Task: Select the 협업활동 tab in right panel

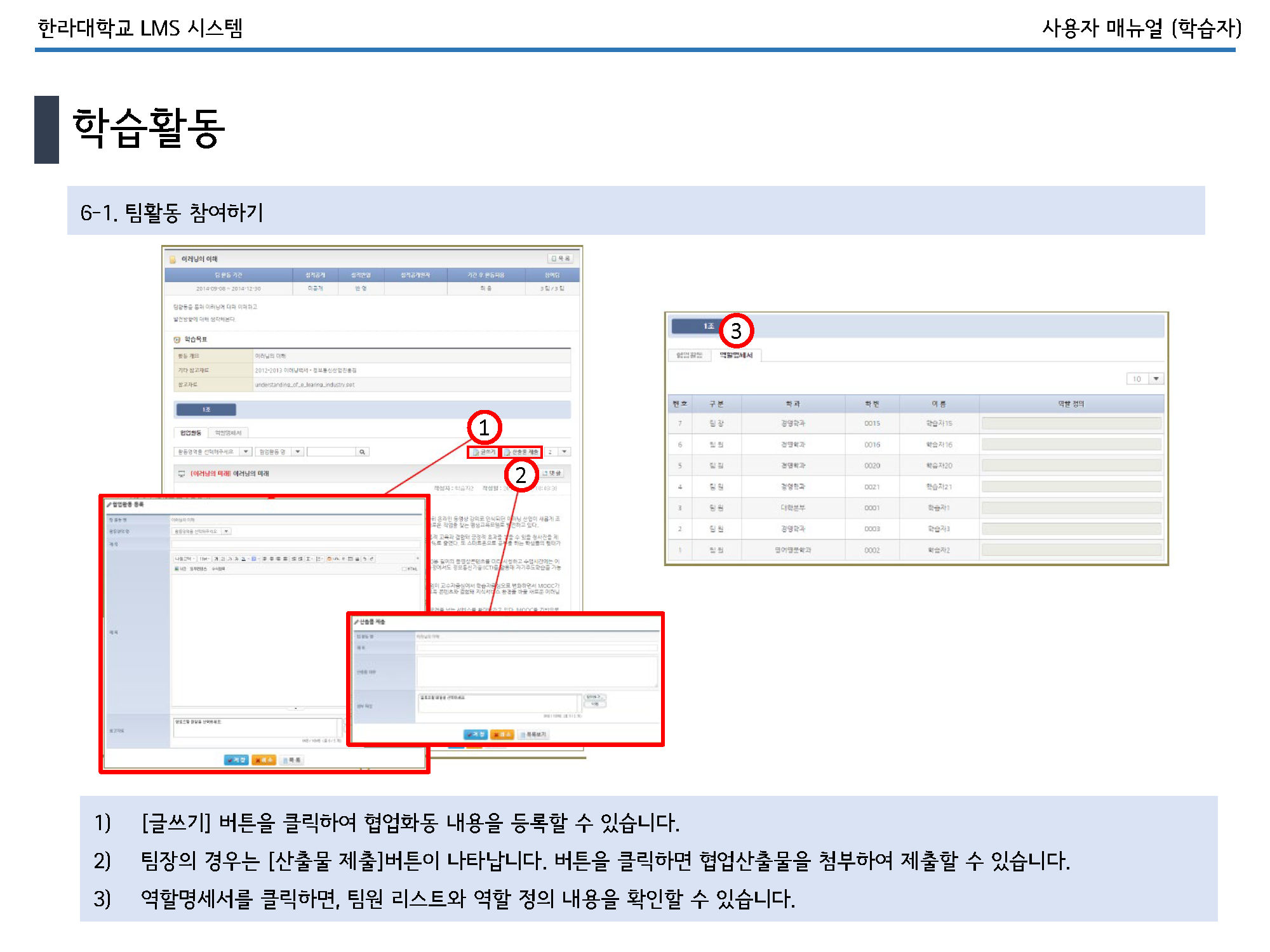Action: (x=689, y=355)
